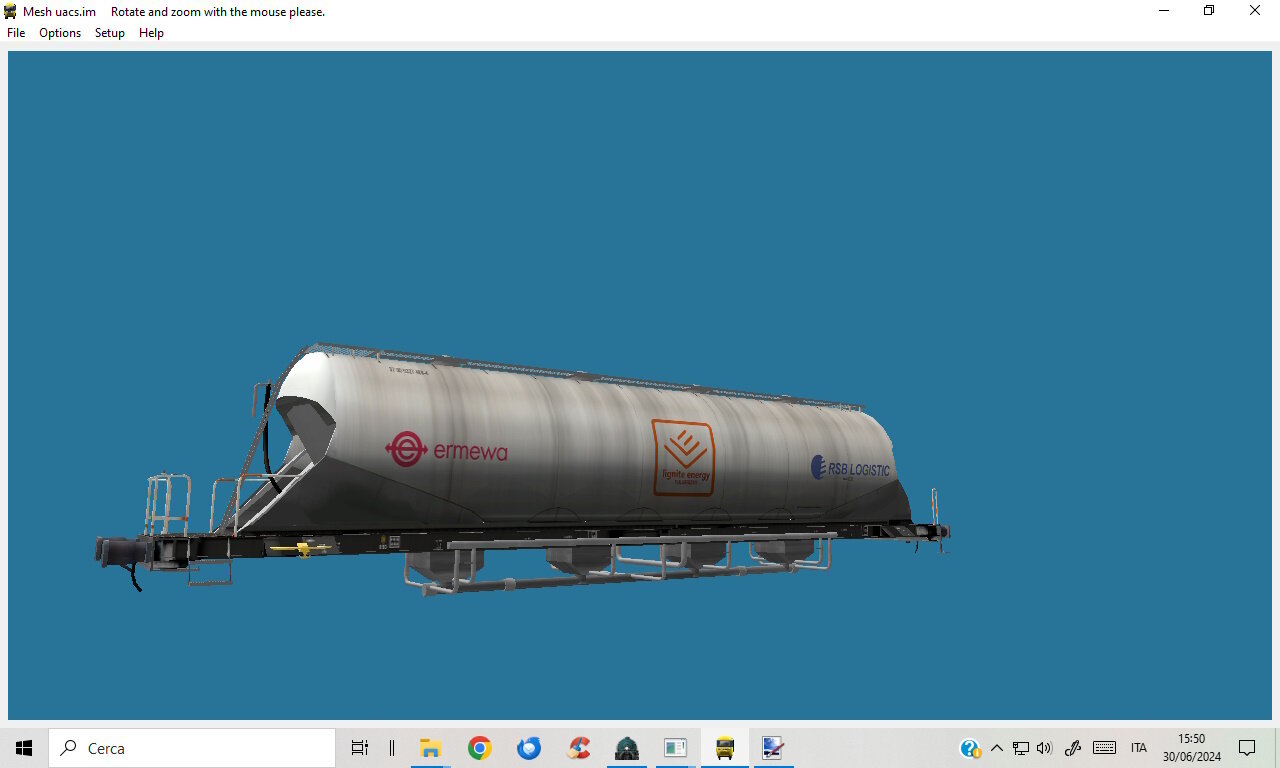The image size is (1280, 768).
Task: Click the help question-mark tray icon
Action: 970,748
